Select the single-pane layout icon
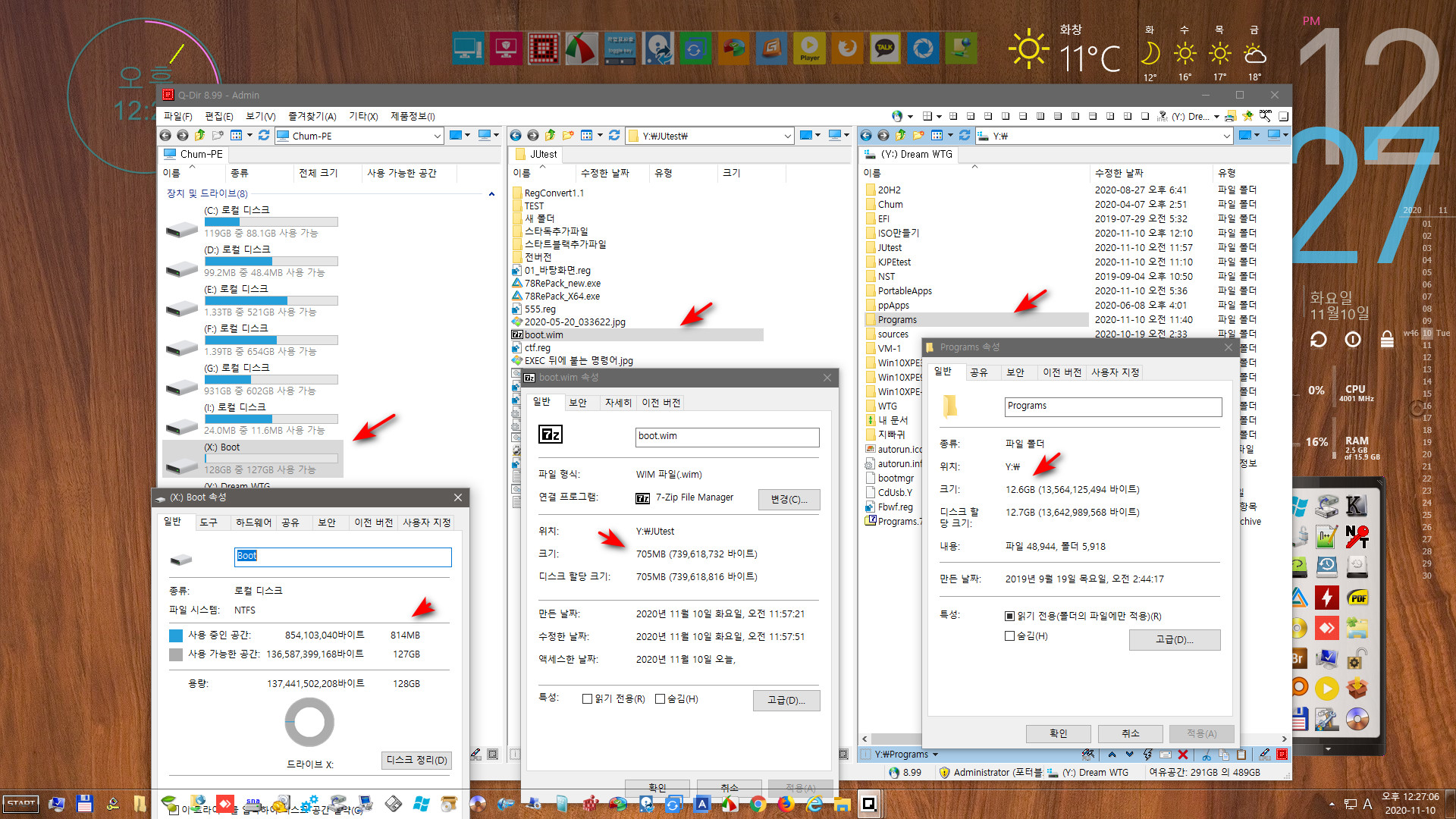1456x819 pixels. click(1145, 116)
